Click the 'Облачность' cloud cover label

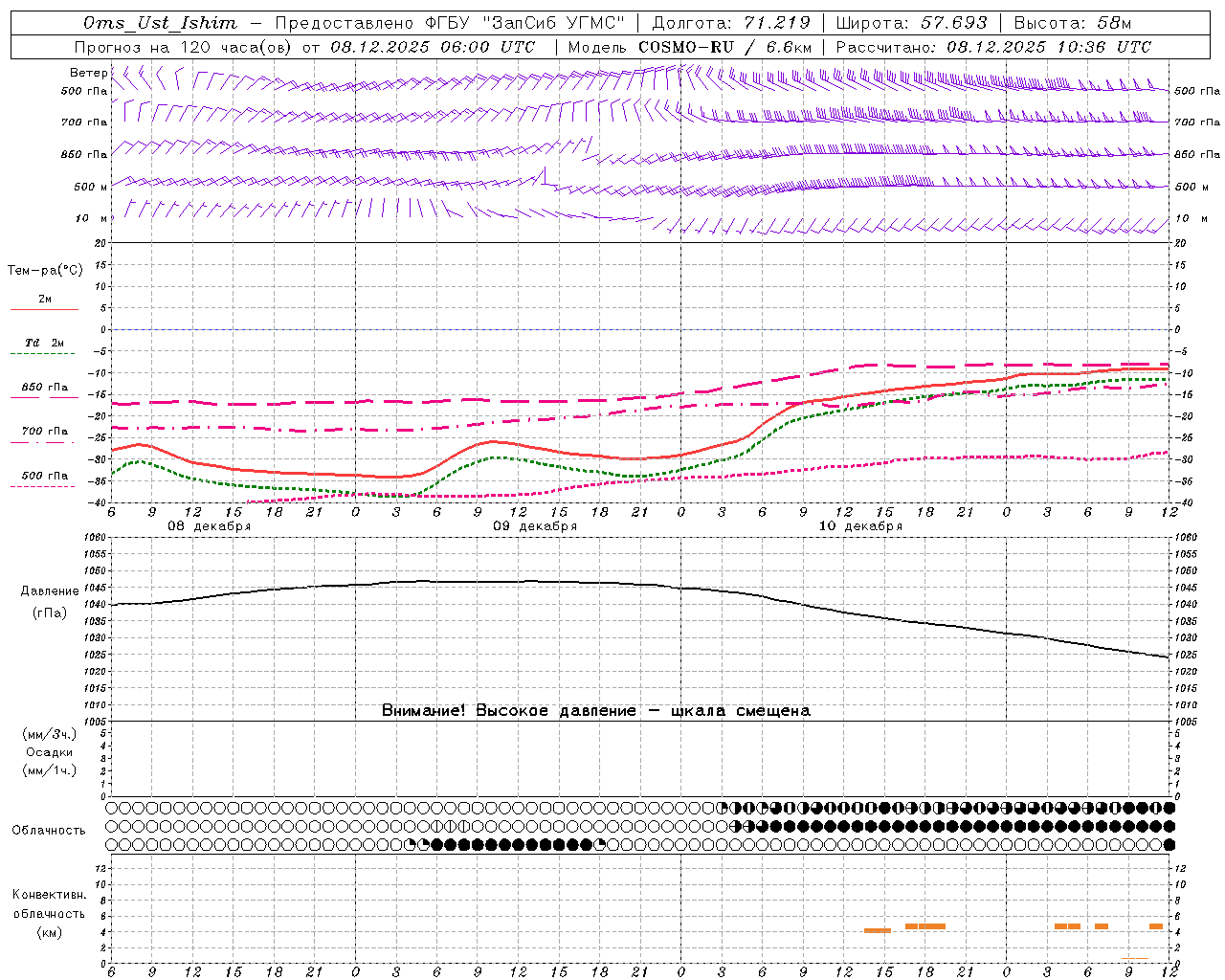tap(49, 830)
